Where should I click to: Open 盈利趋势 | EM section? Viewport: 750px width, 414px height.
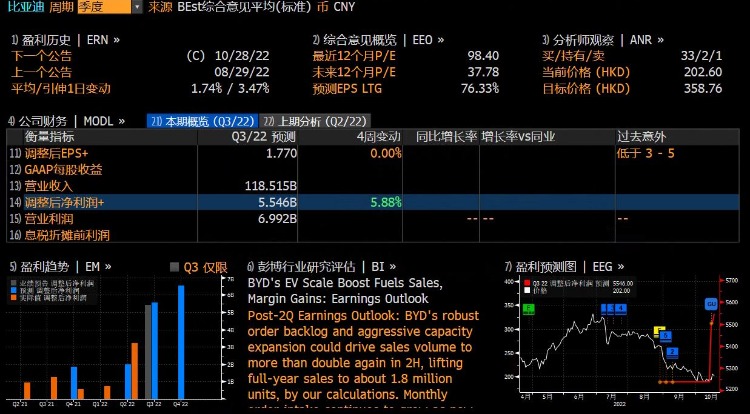[x=60, y=267]
